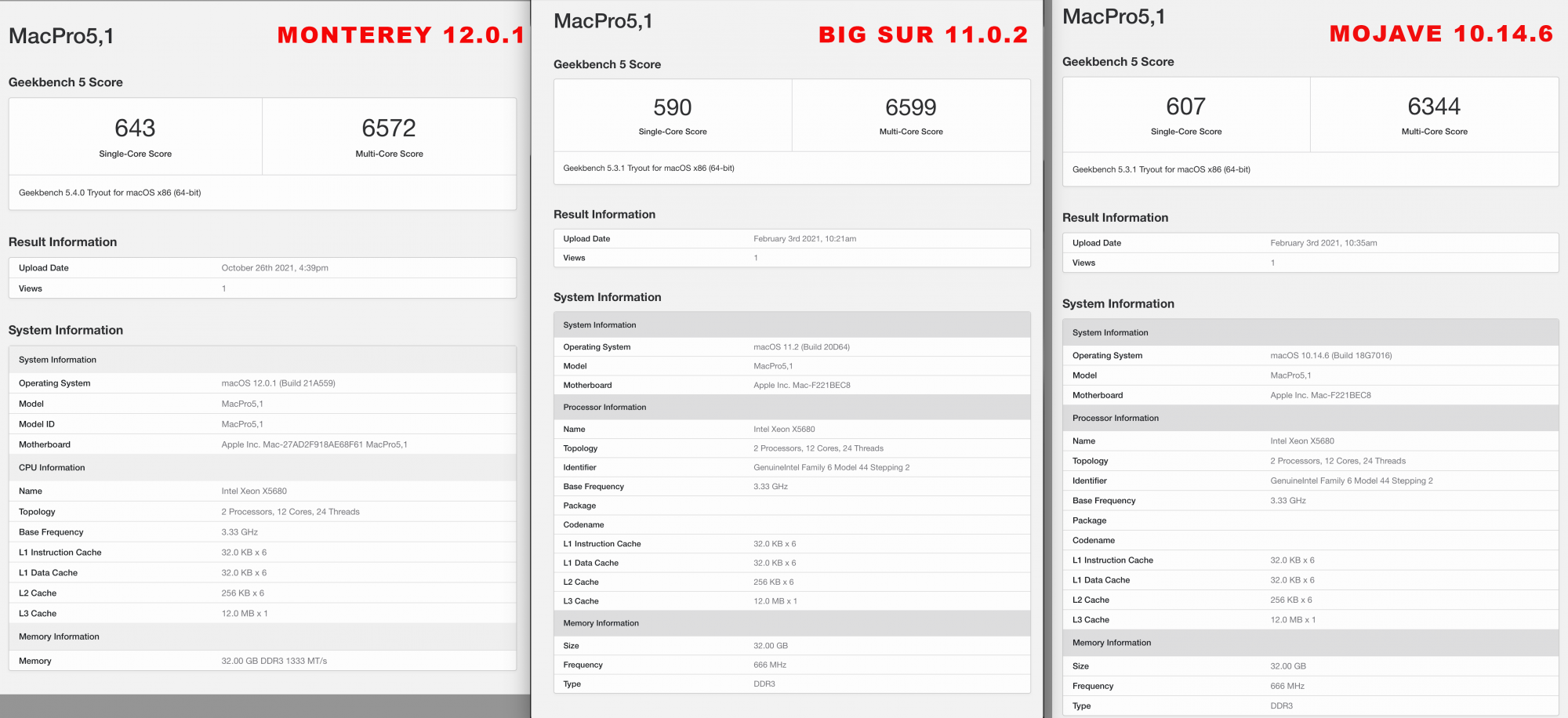This screenshot has width=1568, height=718.
Task: Click the upload date October 26th 2021, 4:39pm
Action: click(x=275, y=268)
